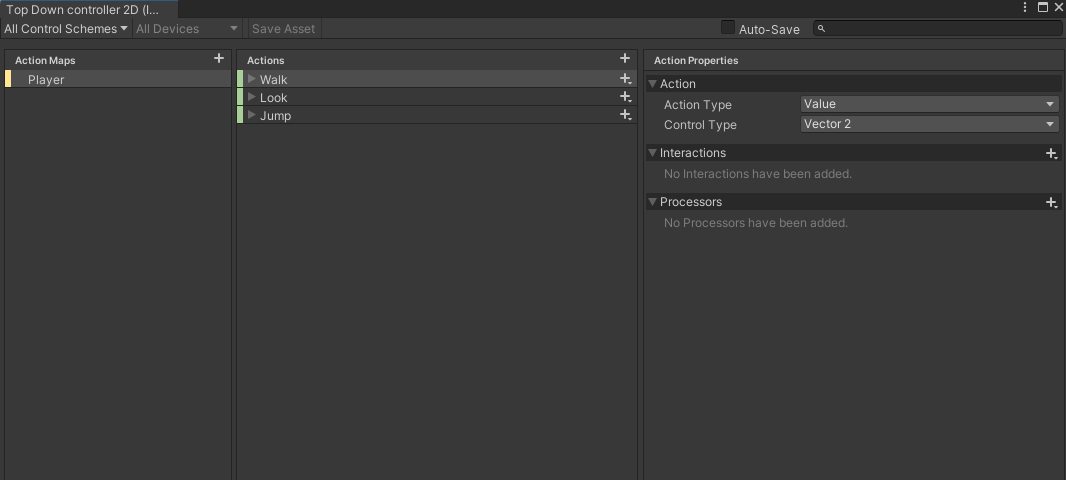Add binding to the Walk action
The image size is (1066, 480).
tap(625, 79)
